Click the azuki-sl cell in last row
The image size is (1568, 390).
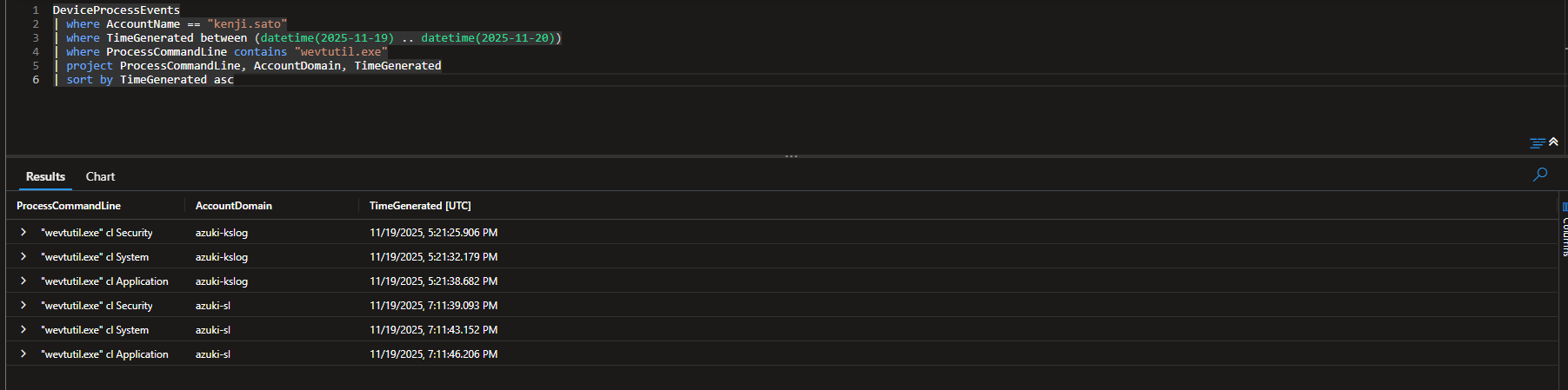click(213, 354)
